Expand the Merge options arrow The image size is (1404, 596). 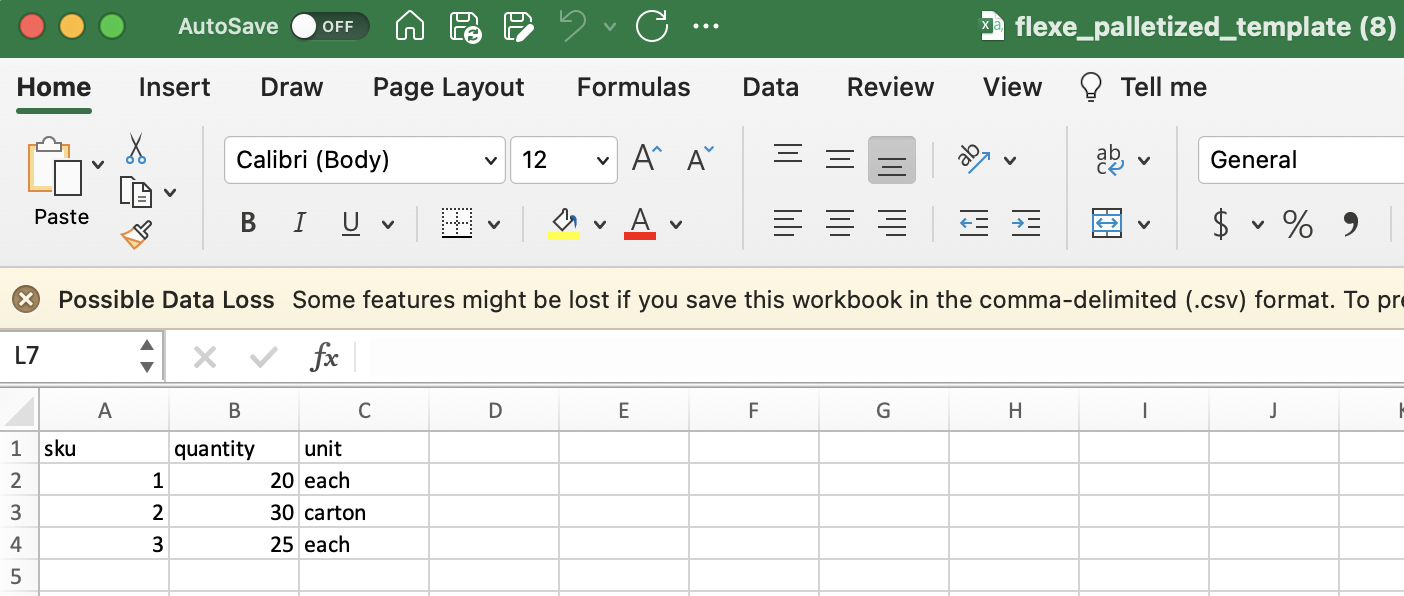pyautogui.click(x=1145, y=225)
